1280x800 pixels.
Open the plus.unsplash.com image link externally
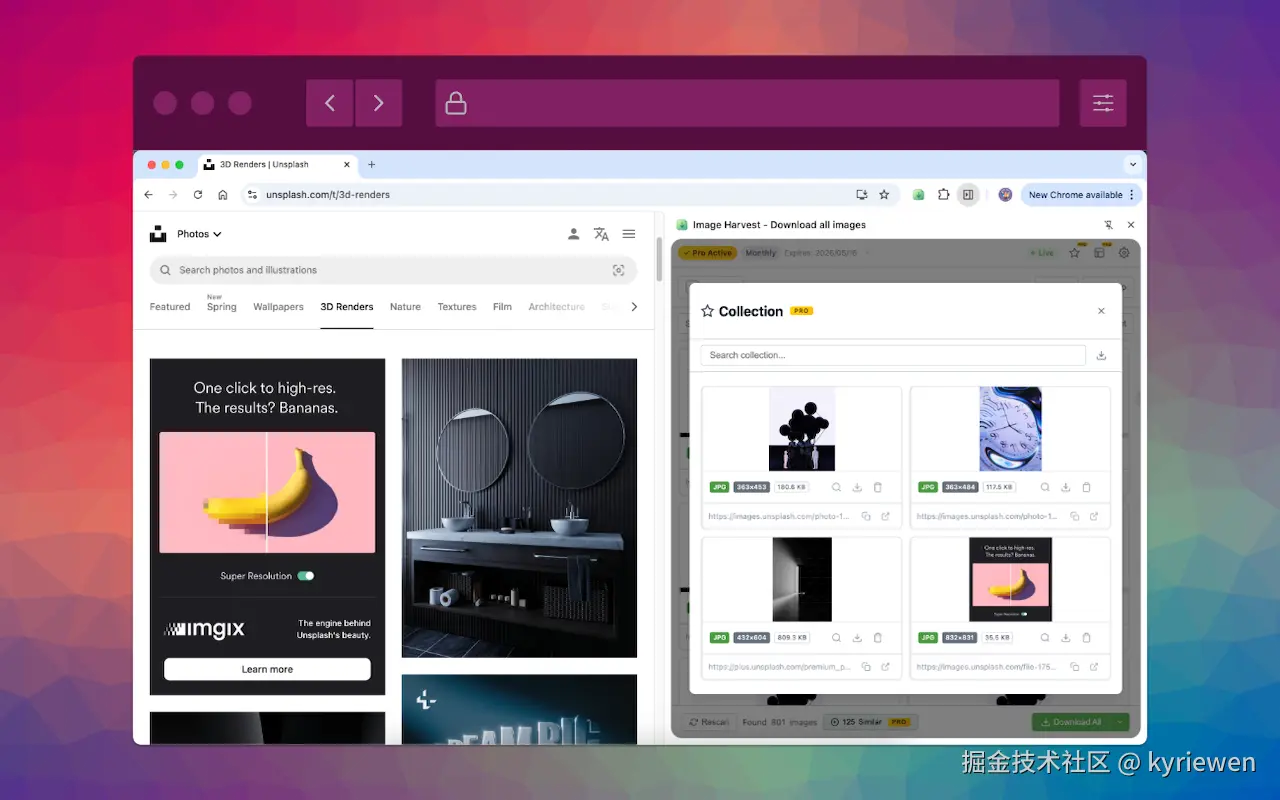[886, 667]
